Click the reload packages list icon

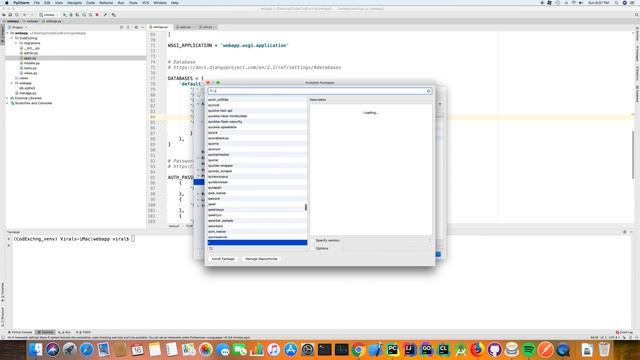click(x=211, y=249)
